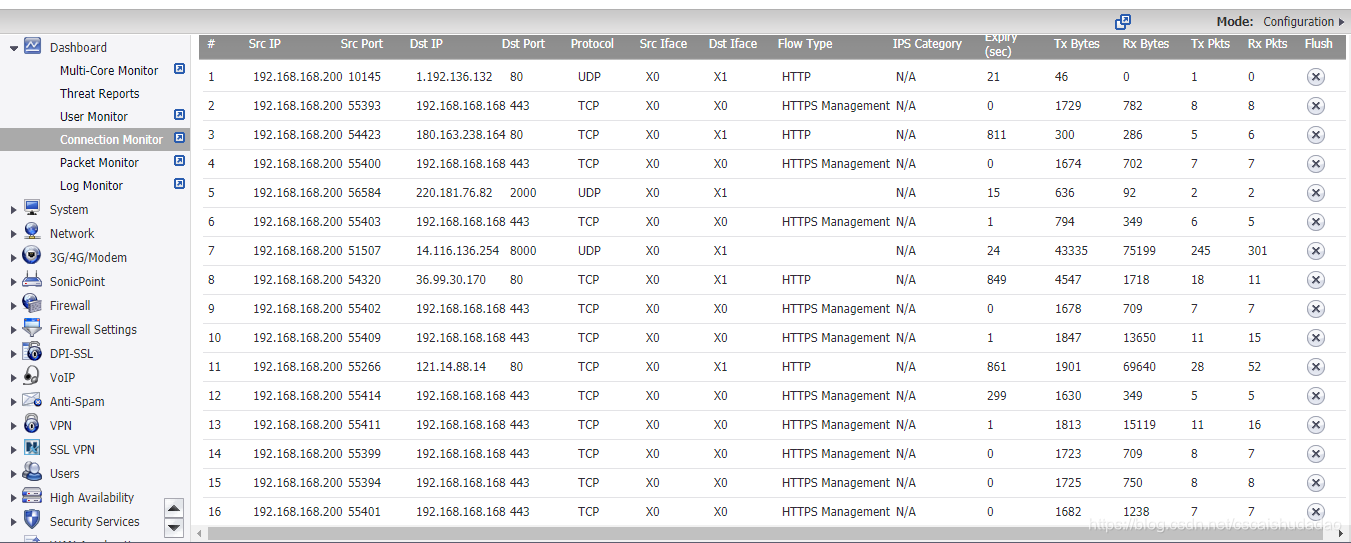Sort by Dst Port column header
Image resolution: width=1351 pixels, height=543 pixels.
524,44
